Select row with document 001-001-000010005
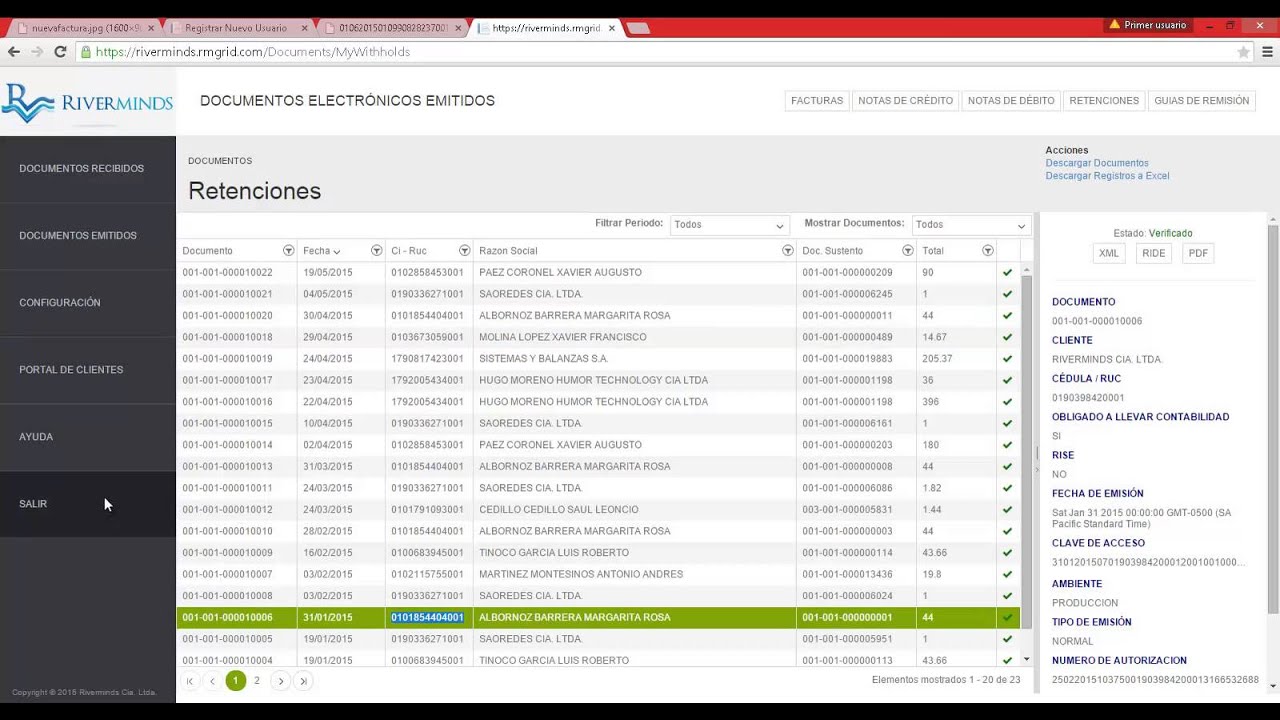This screenshot has width=1280, height=720. (599, 639)
